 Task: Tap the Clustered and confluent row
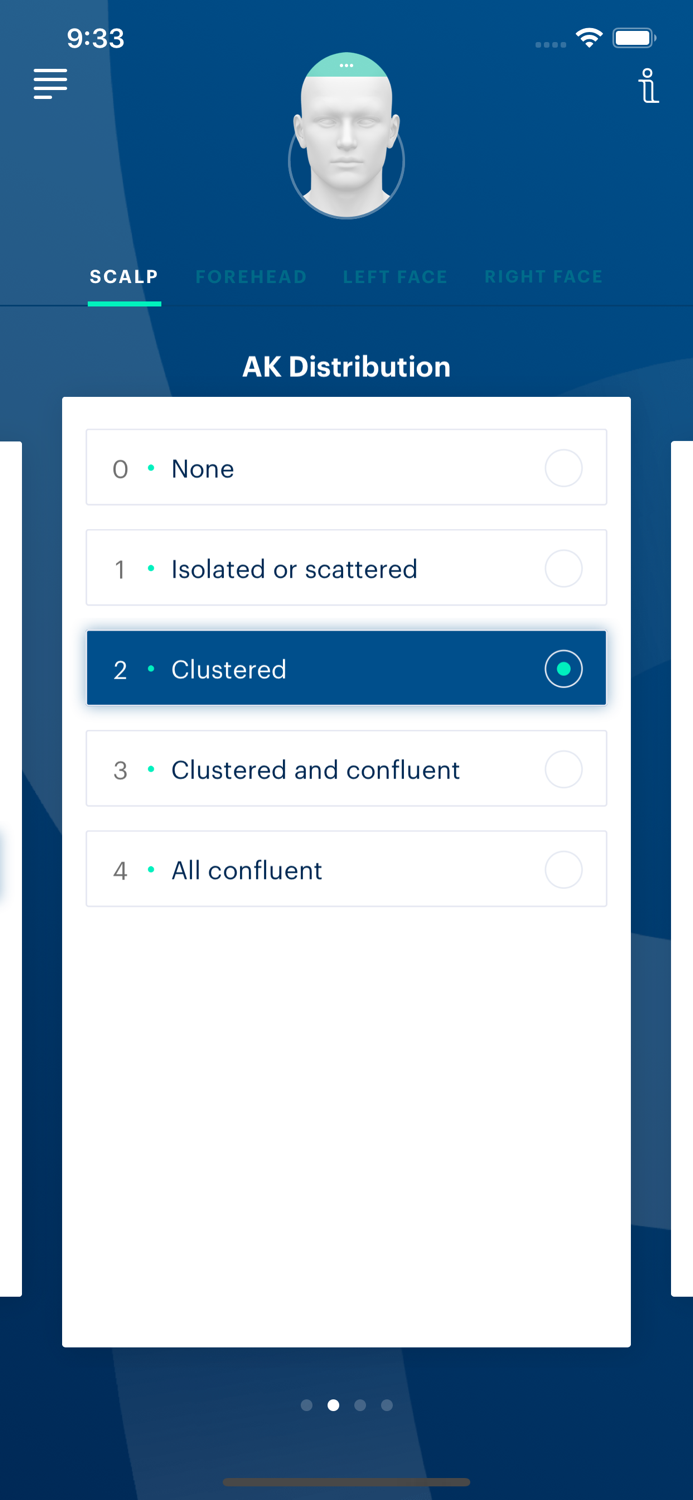346,768
